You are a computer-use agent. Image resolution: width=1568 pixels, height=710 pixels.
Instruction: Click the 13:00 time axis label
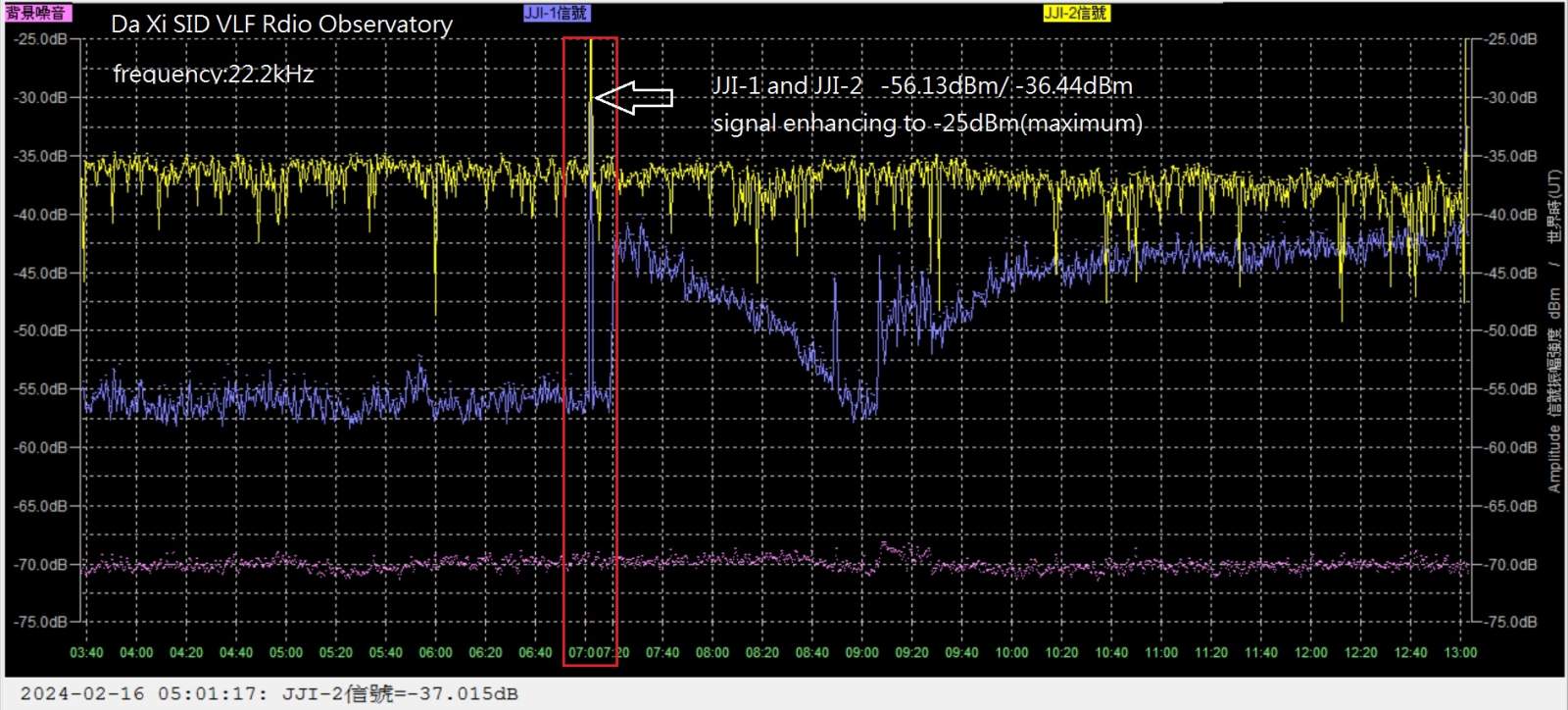(1460, 652)
